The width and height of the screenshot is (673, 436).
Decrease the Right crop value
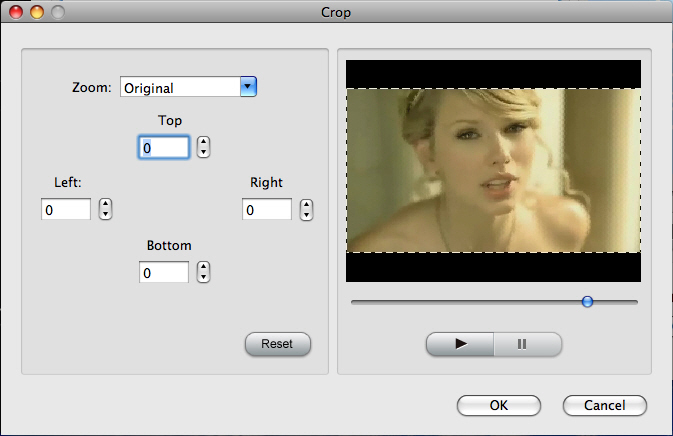point(306,215)
